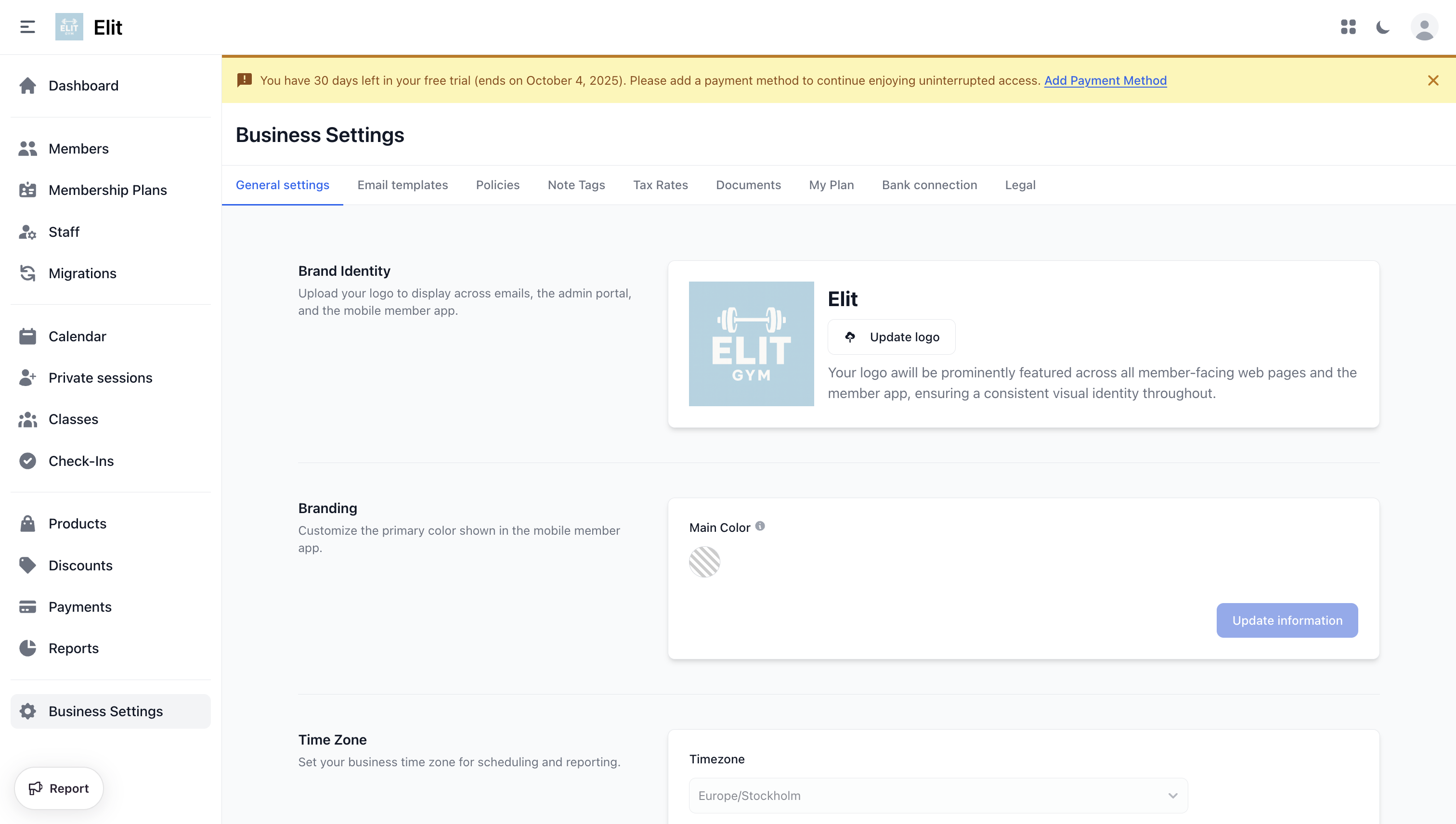The height and width of the screenshot is (824, 1456).
Task: Expand timezone dropdown chevron arrow
Action: (1173, 796)
